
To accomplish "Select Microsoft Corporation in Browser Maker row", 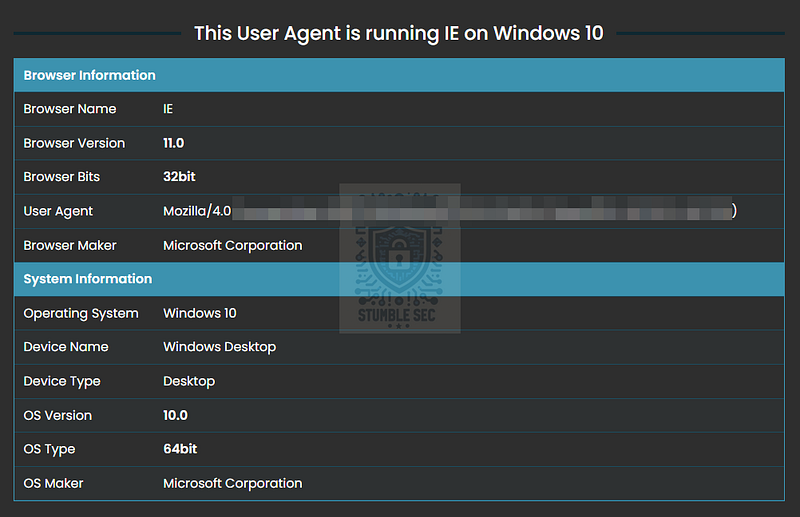I will (233, 245).
